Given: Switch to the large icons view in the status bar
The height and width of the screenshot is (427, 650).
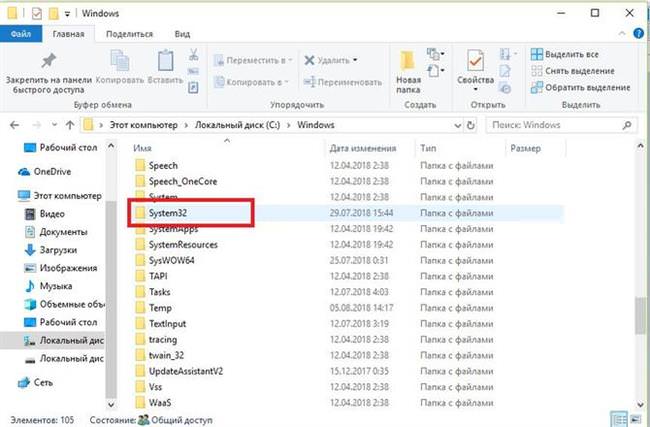Looking at the screenshot, I should [635, 419].
